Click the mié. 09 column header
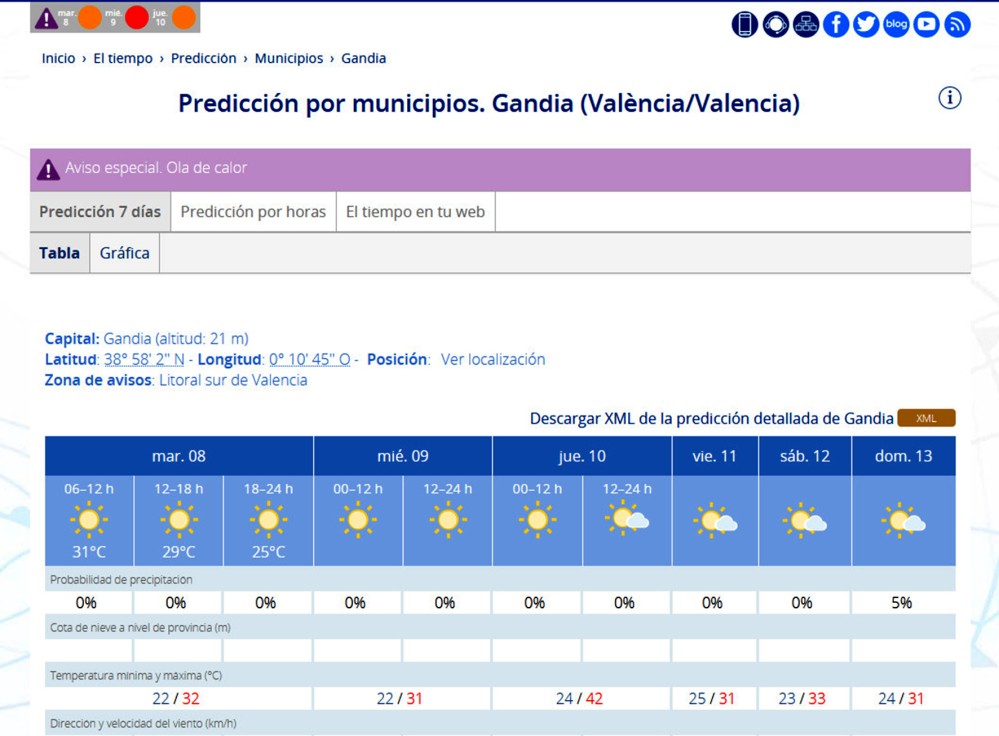 pyautogui.click(x=403, y=456)
